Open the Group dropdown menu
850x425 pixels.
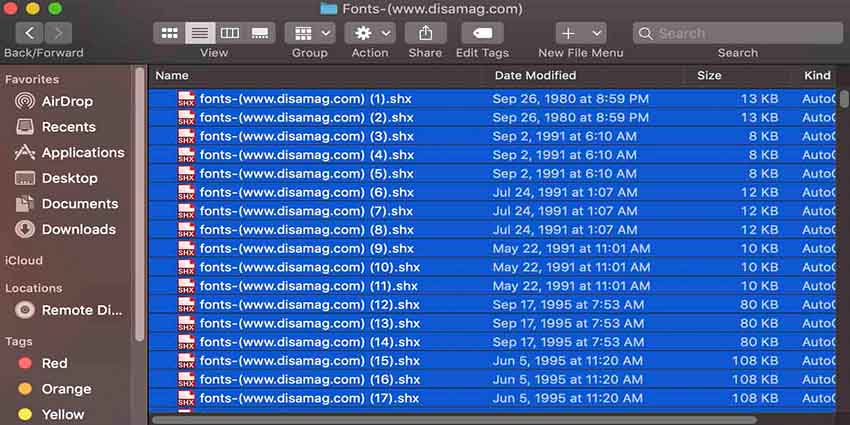pyautogui.click(x=309, y=33)
